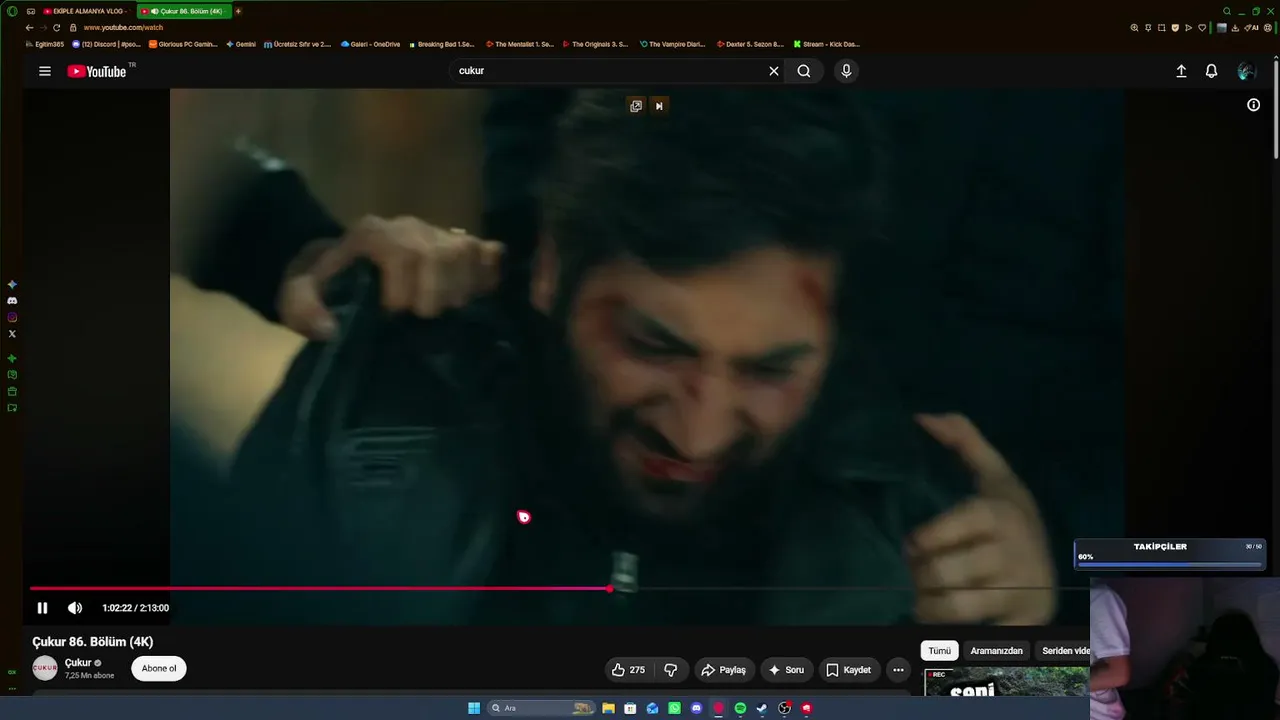Open the Stream - Kick Dashboard bookmark

click(x=826, y=44)
